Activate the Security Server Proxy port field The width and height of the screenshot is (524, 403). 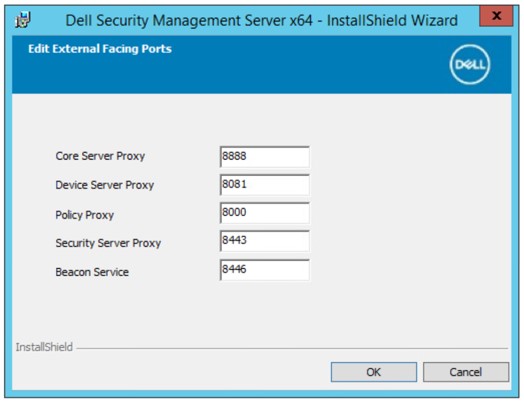pyautogui.click(x=264, y=241)
